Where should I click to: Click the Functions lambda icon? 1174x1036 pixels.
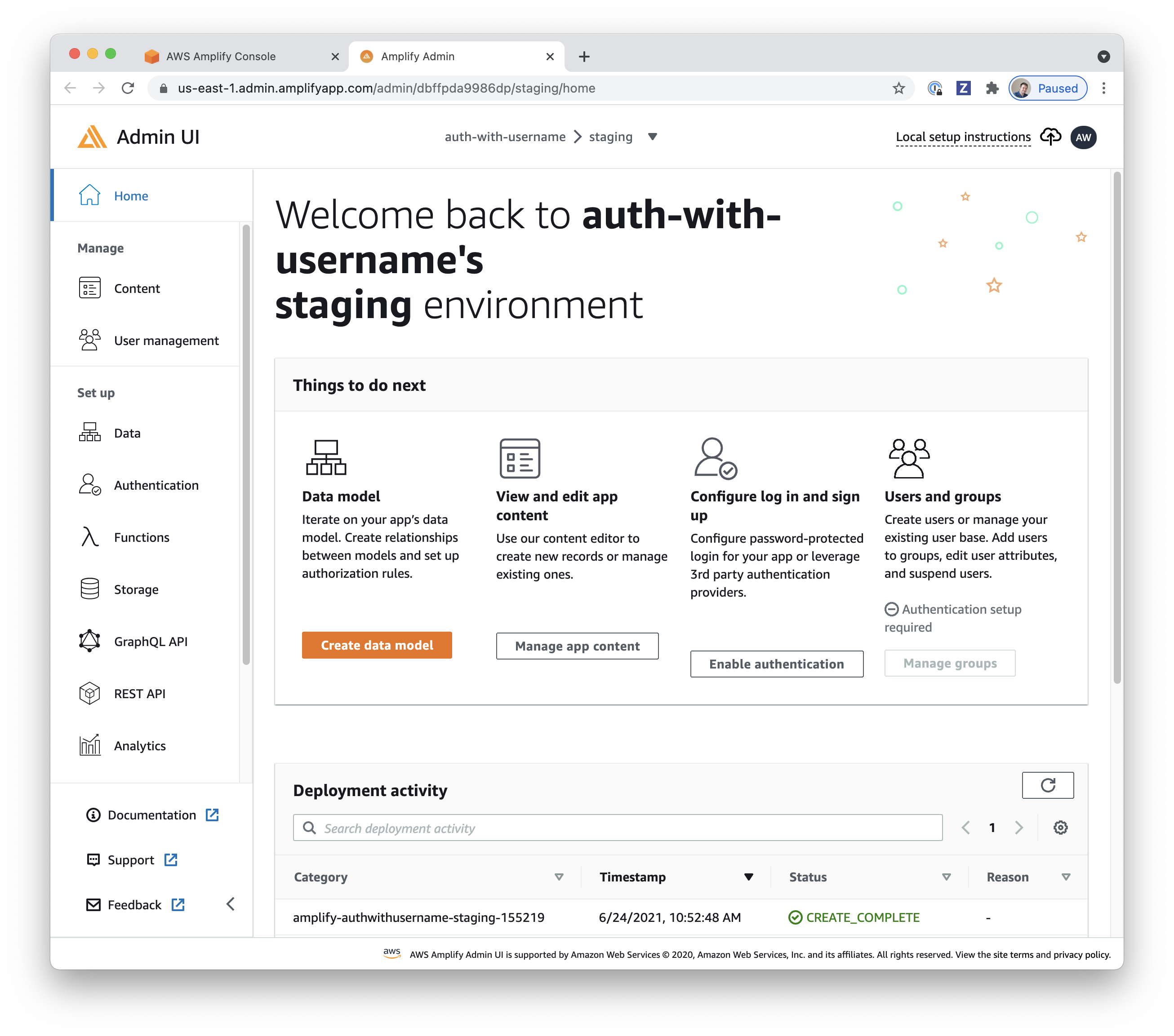(89, 537)
